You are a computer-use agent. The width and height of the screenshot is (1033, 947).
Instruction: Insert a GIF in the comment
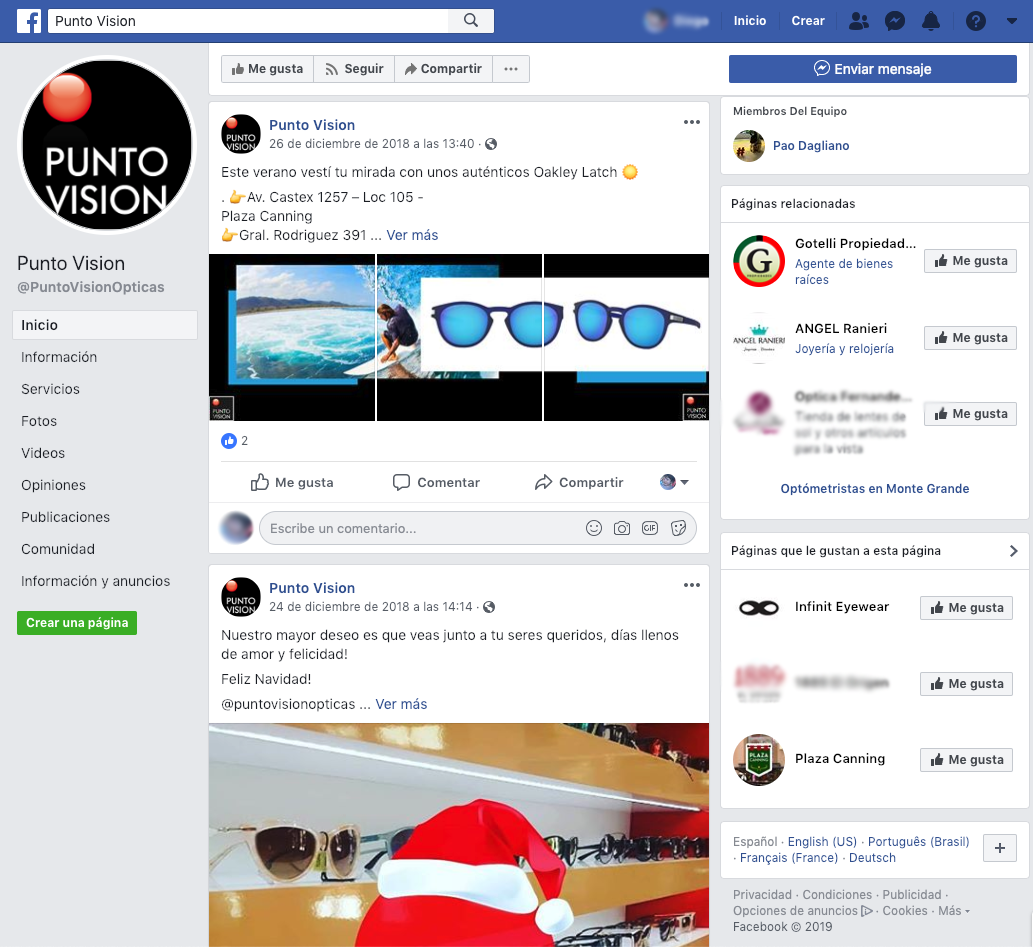click(650, 528)
